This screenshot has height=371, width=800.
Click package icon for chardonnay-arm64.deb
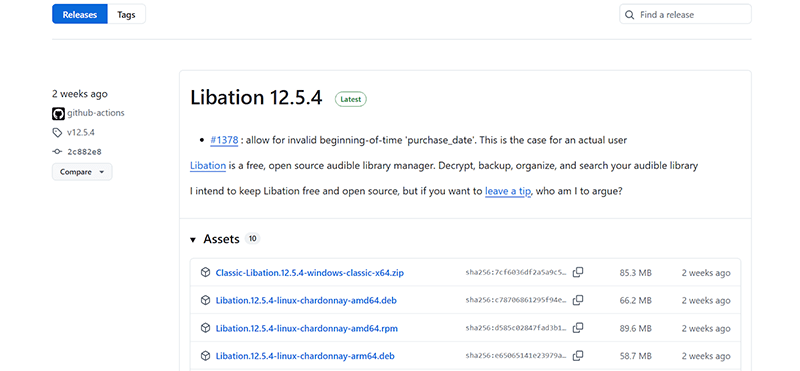[205, 356]
